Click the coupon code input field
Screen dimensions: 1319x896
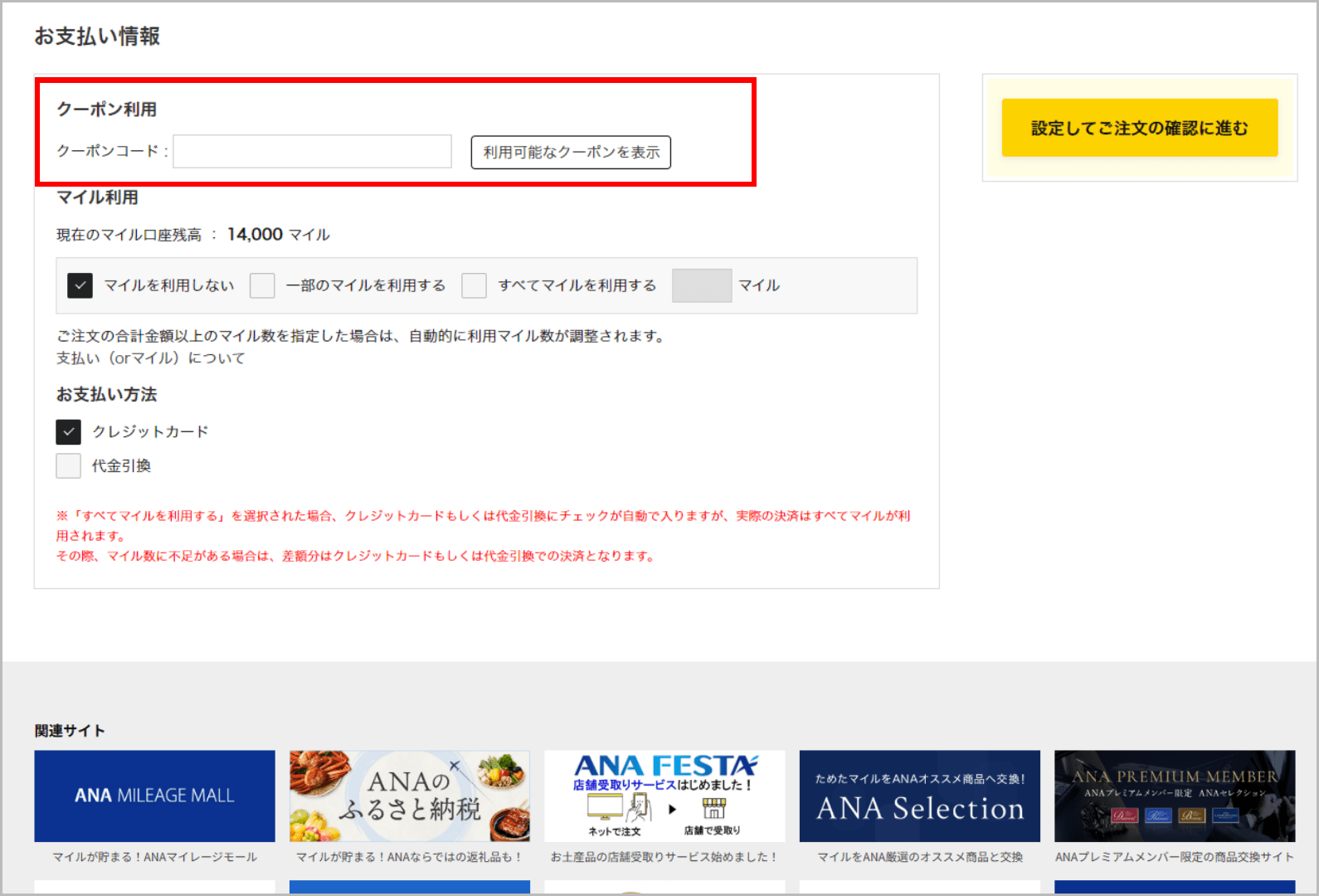312,152
